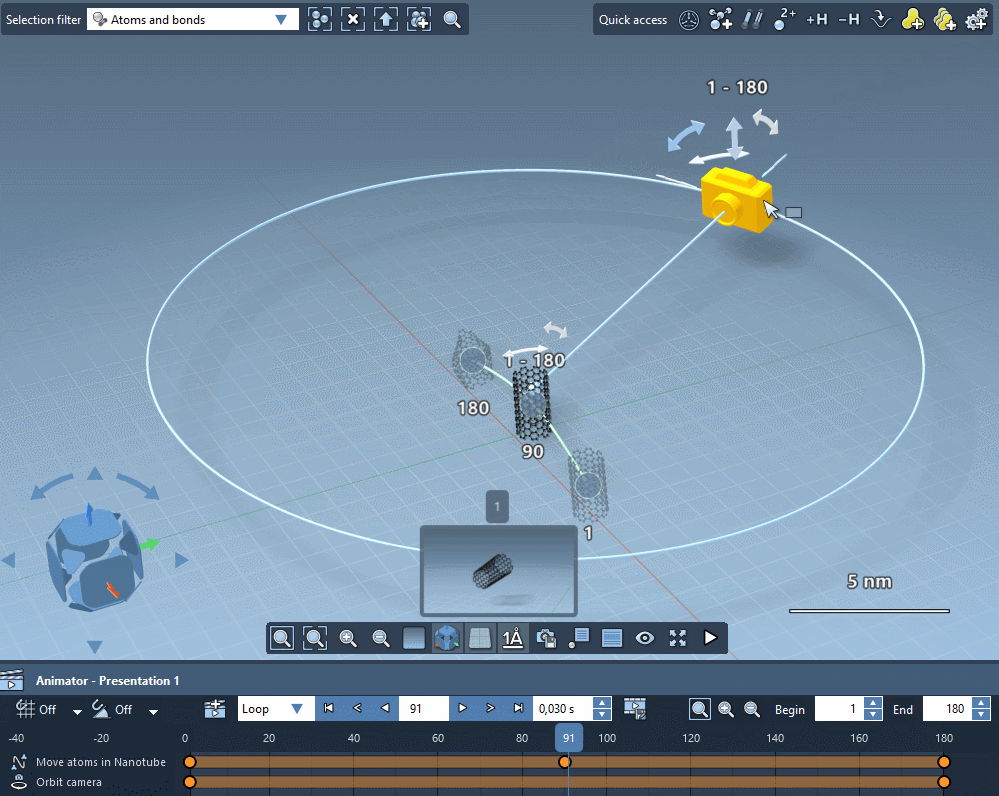Toggle the grid display button
Image resolution: width=999 pixels, height=796 pixels.
click(x=480, y=637)
